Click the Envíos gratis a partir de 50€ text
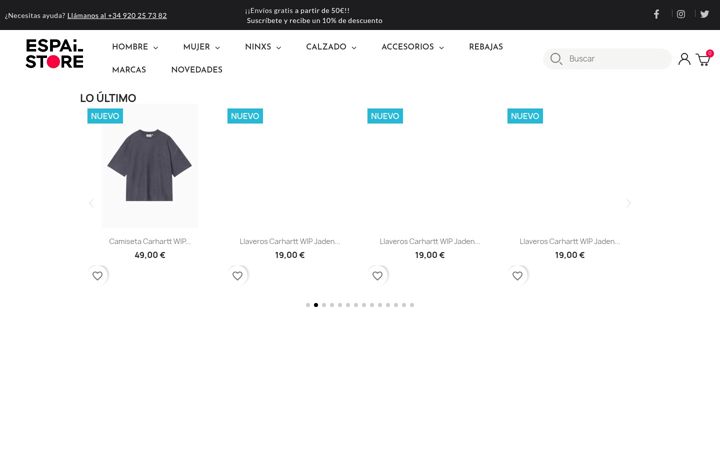 point(297,11)
